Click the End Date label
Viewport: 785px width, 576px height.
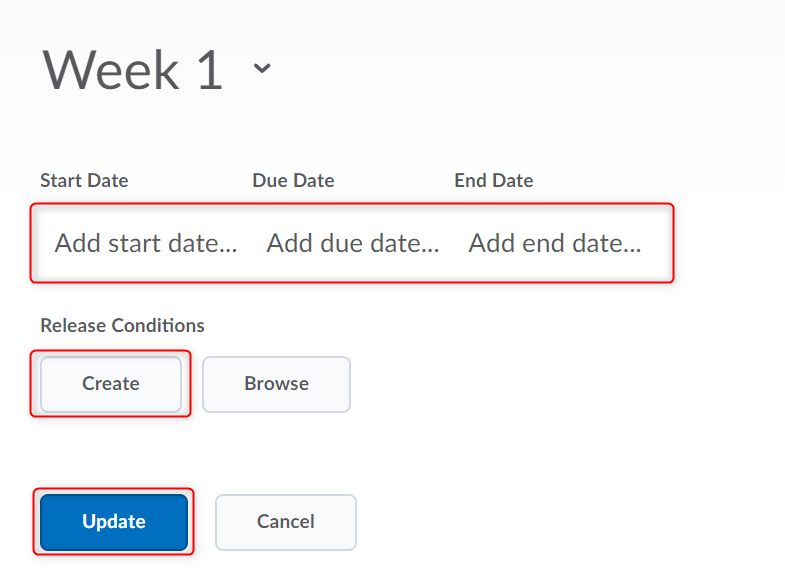[494, 181]
